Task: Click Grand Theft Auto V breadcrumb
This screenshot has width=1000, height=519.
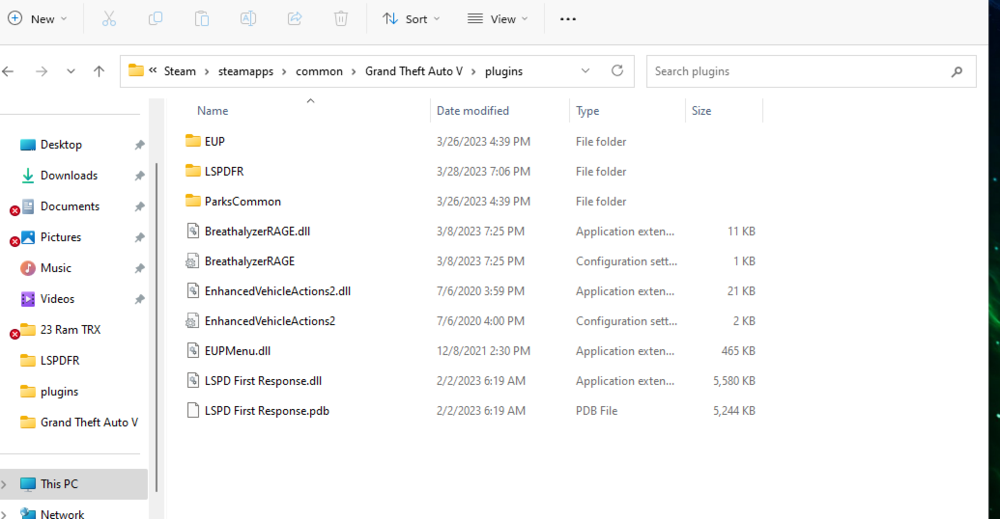Action: coord(414,71)
